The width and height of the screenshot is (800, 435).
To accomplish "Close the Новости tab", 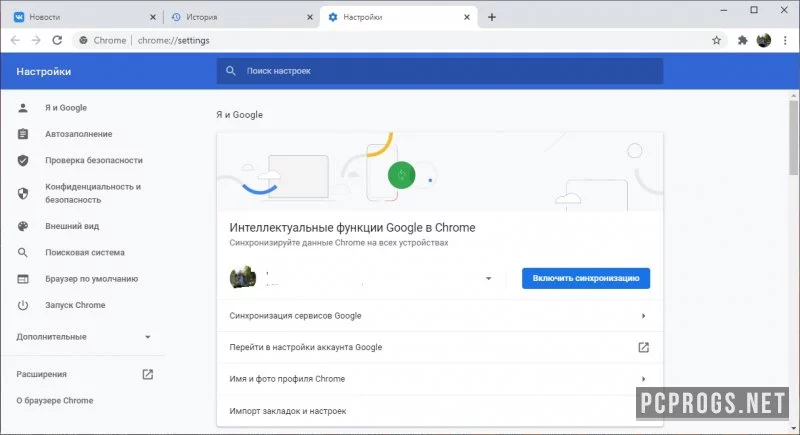I will (153, 17).
